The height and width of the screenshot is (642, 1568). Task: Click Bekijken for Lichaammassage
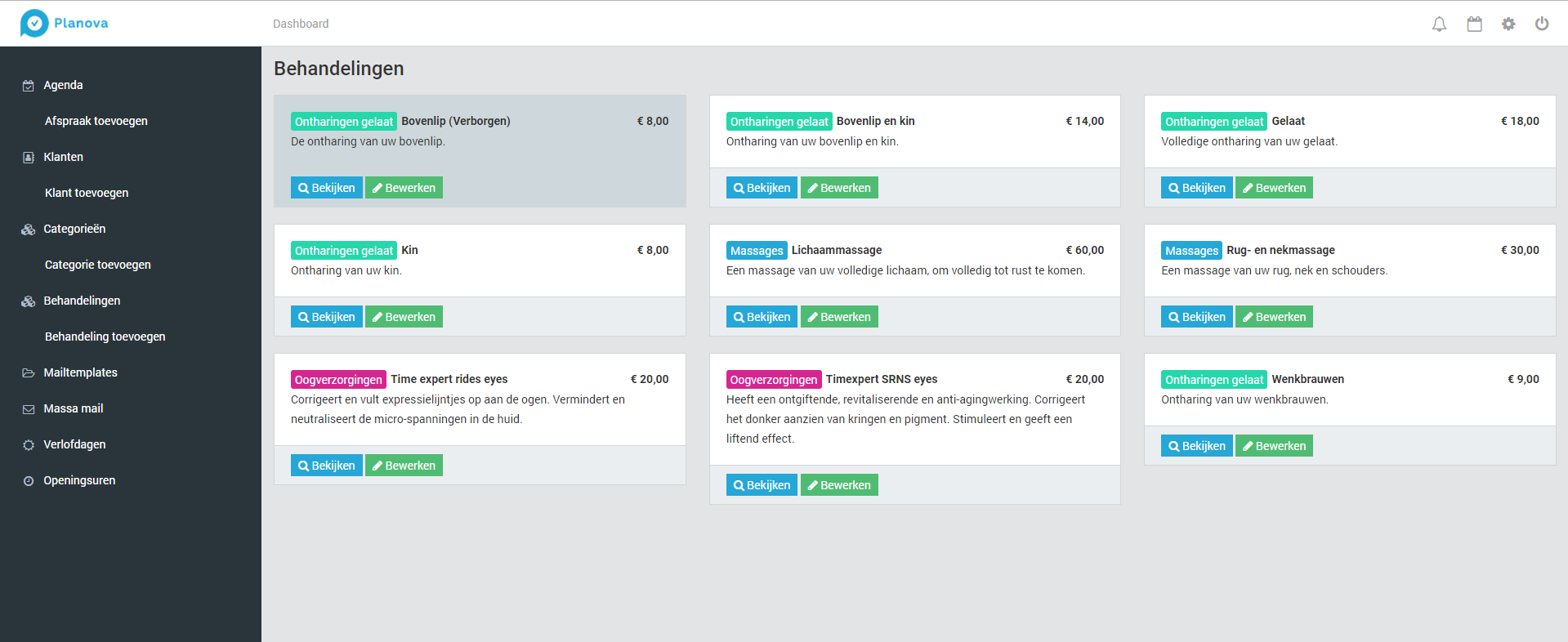point(761,317)
